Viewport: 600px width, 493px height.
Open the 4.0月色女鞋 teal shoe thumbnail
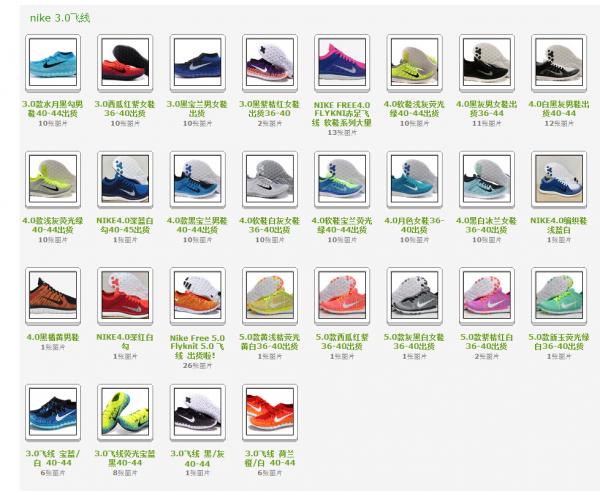tap(414, 179)
